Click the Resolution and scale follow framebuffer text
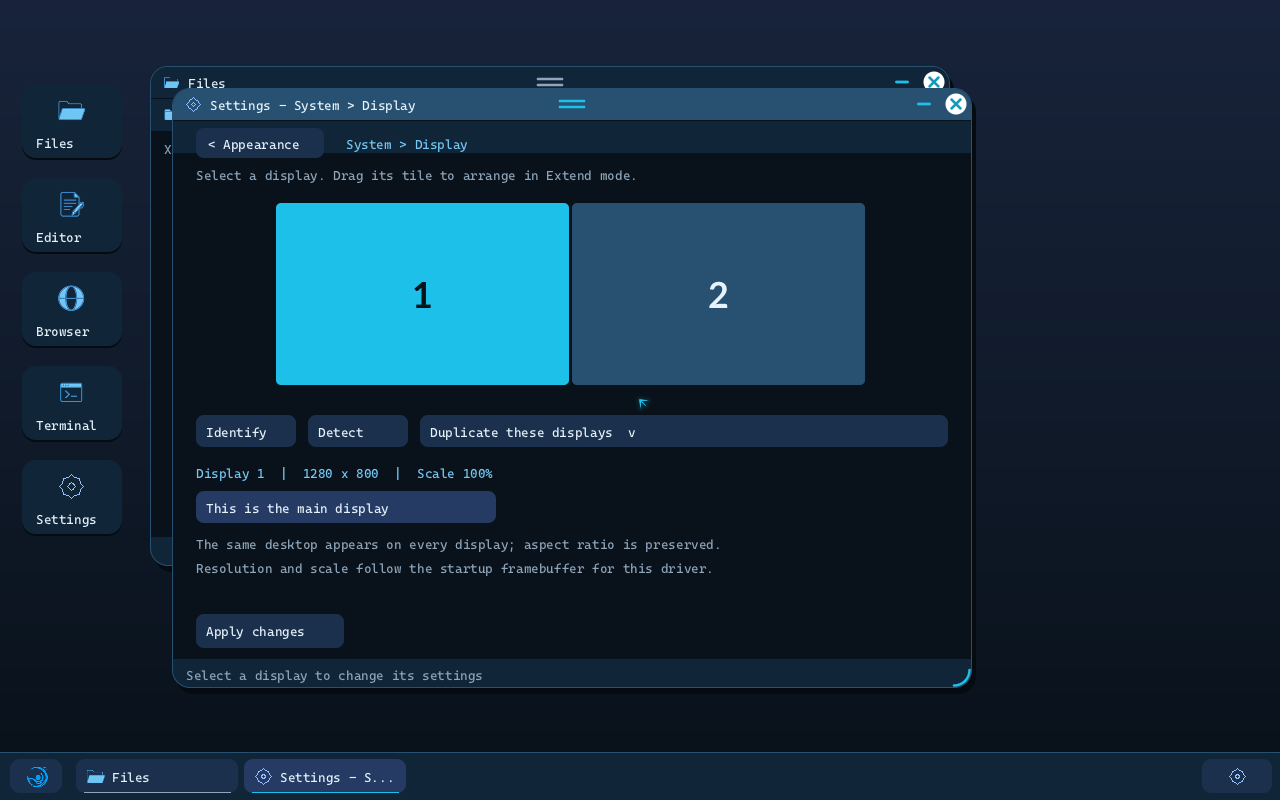The height and width of the screenshot is (800, 1280). click(454, 568)
